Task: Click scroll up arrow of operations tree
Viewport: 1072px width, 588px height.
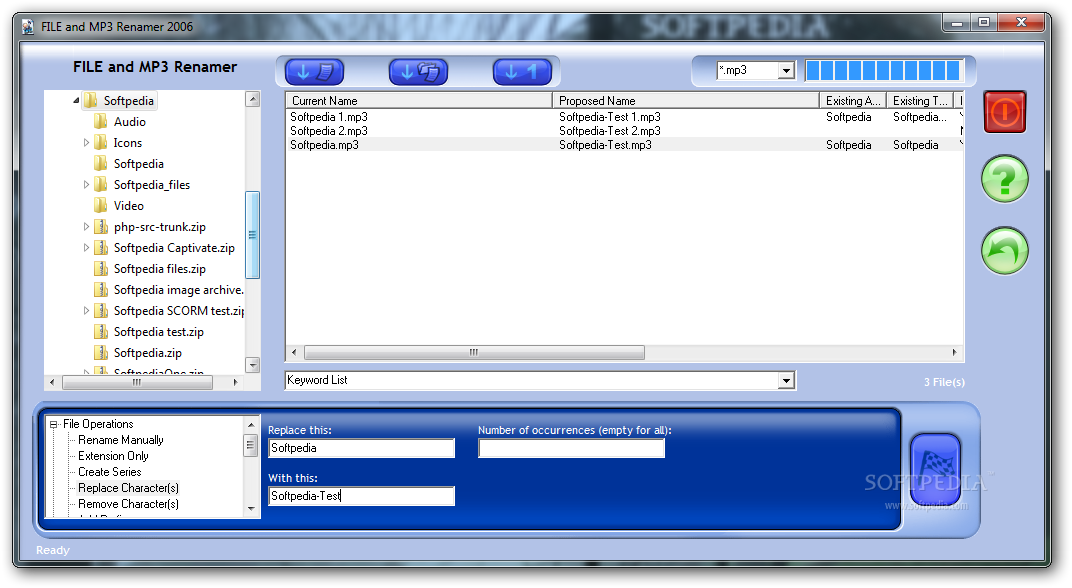Action: tap(251, 425)
